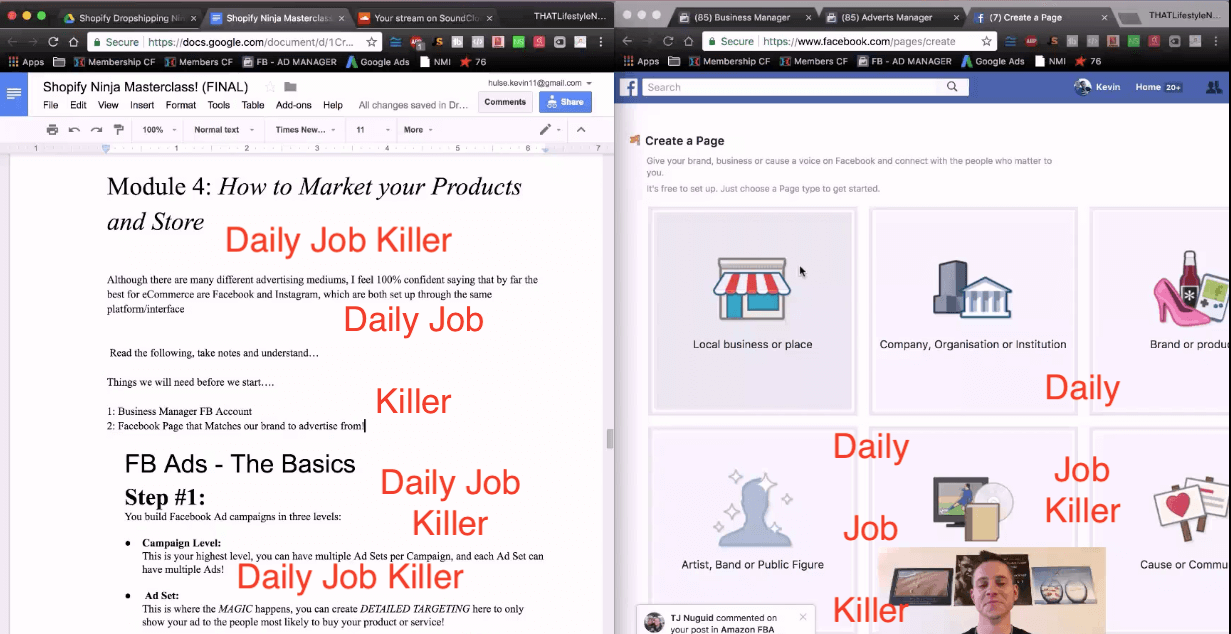Open the Times New font dropdown
The image size is (1231, 634).
pos(305,130)
